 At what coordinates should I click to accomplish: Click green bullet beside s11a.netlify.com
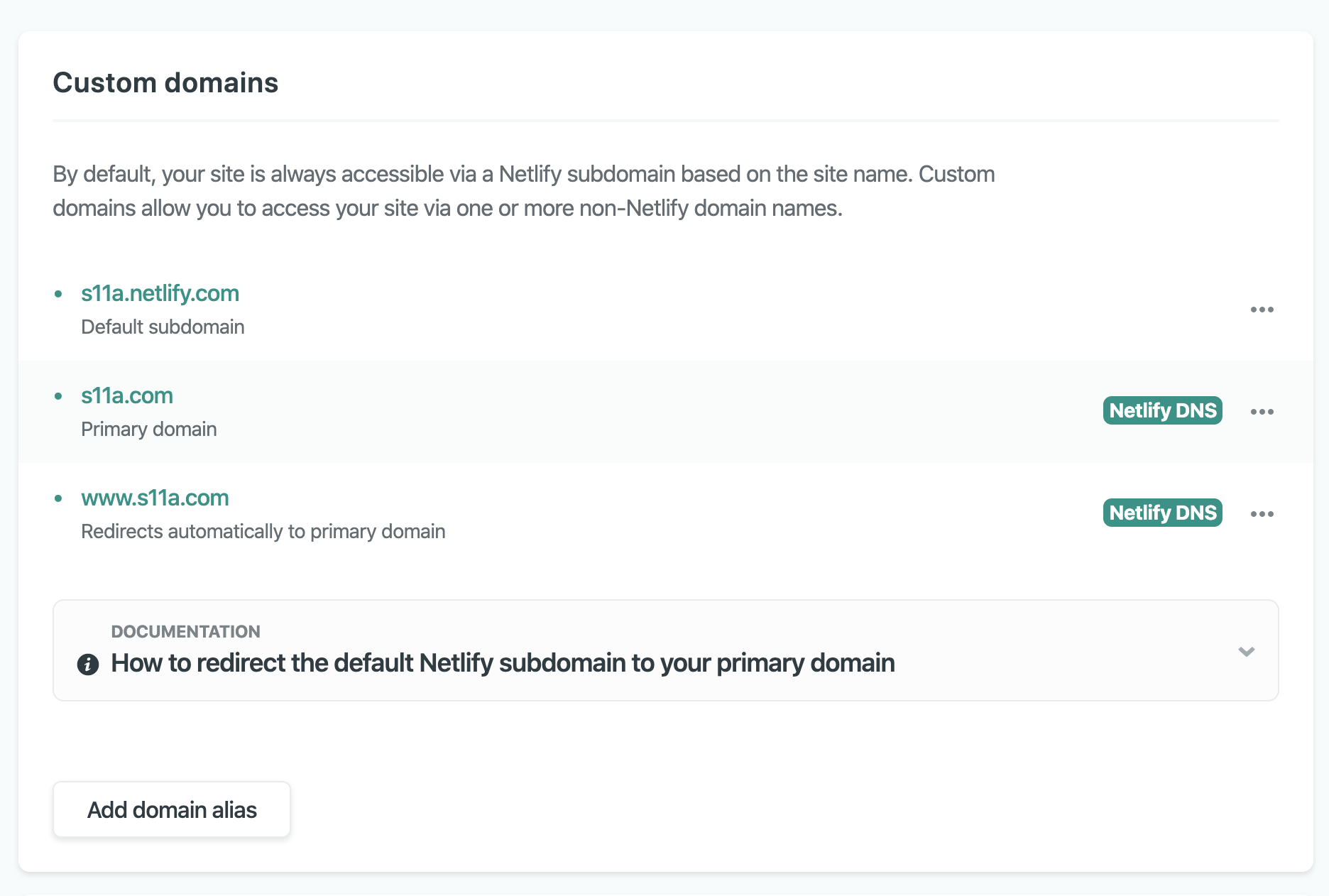pyautogui.click(x=58, y=293)
